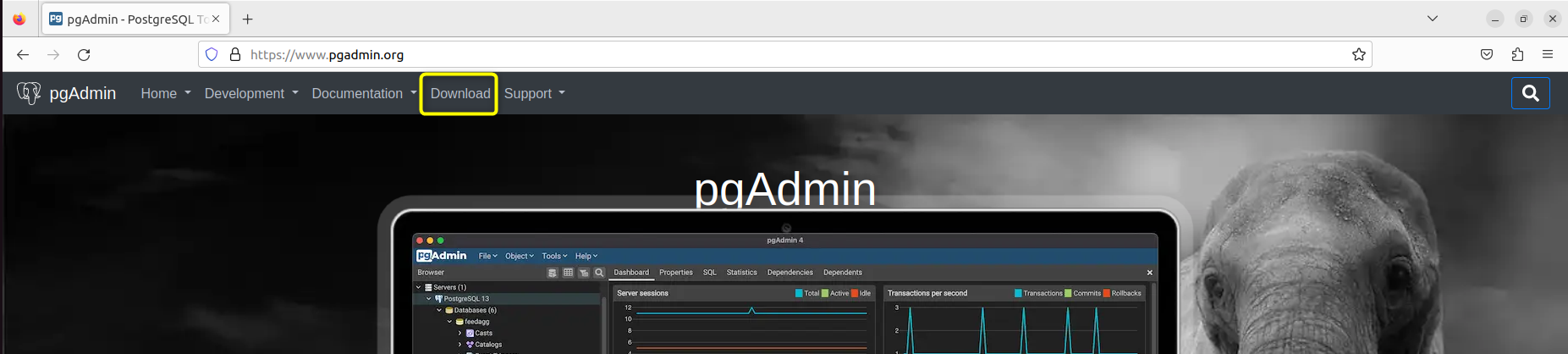The width and height of the screenshot is (1568, 354).
Task: Click the browser Forward arrow
Action: click(53, 54)
